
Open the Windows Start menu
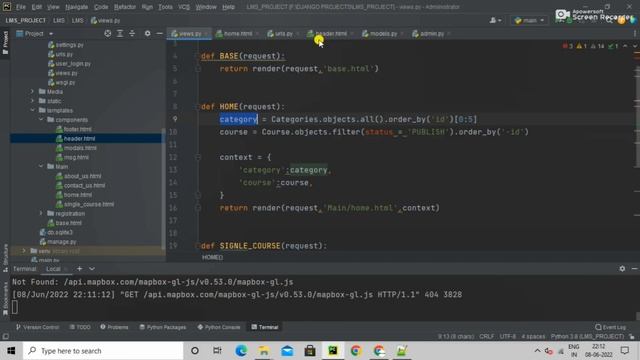coord(11,351)
